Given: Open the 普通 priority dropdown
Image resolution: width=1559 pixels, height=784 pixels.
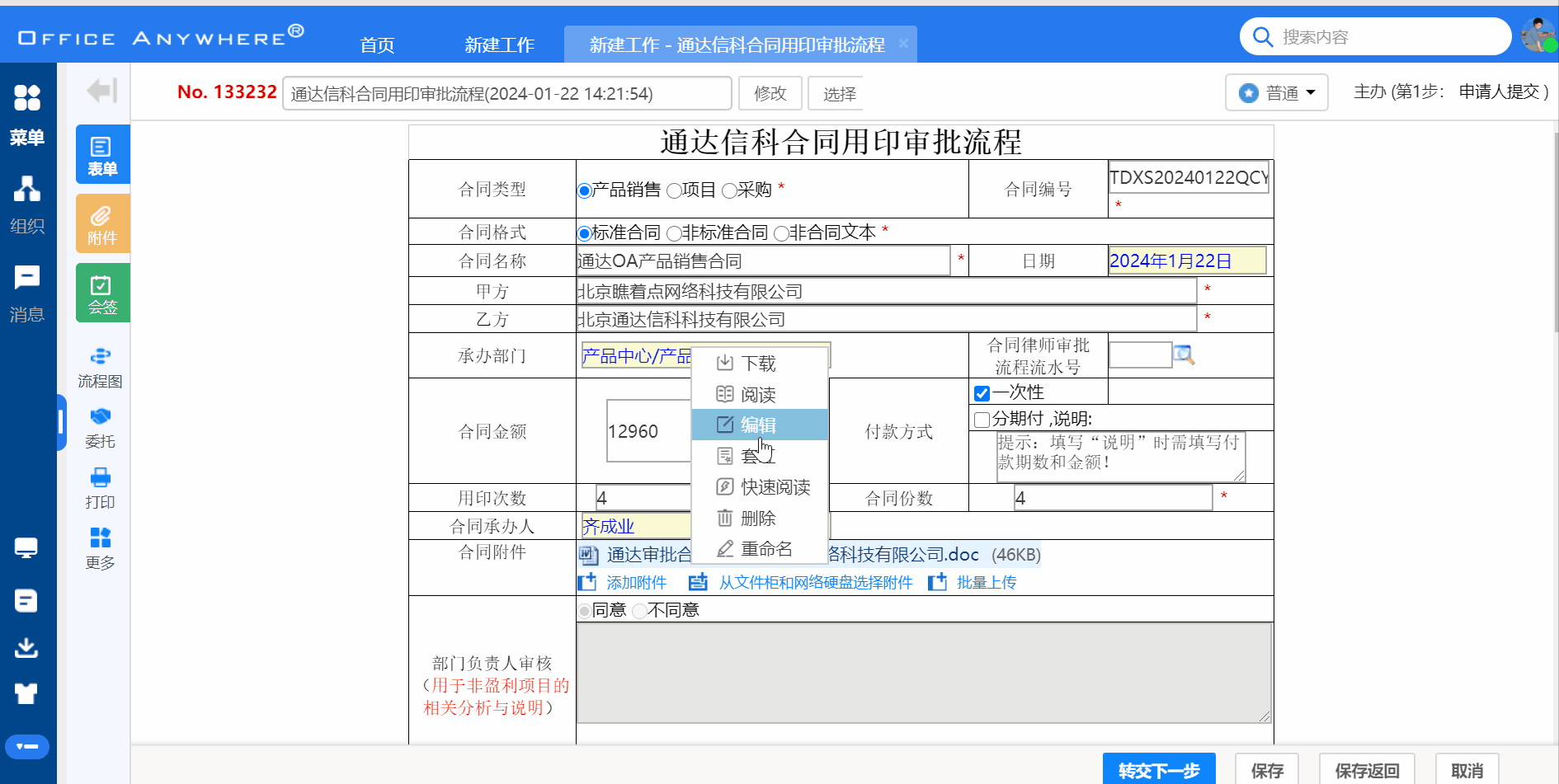Looking at the screenshot, I should coord(1277,92).
